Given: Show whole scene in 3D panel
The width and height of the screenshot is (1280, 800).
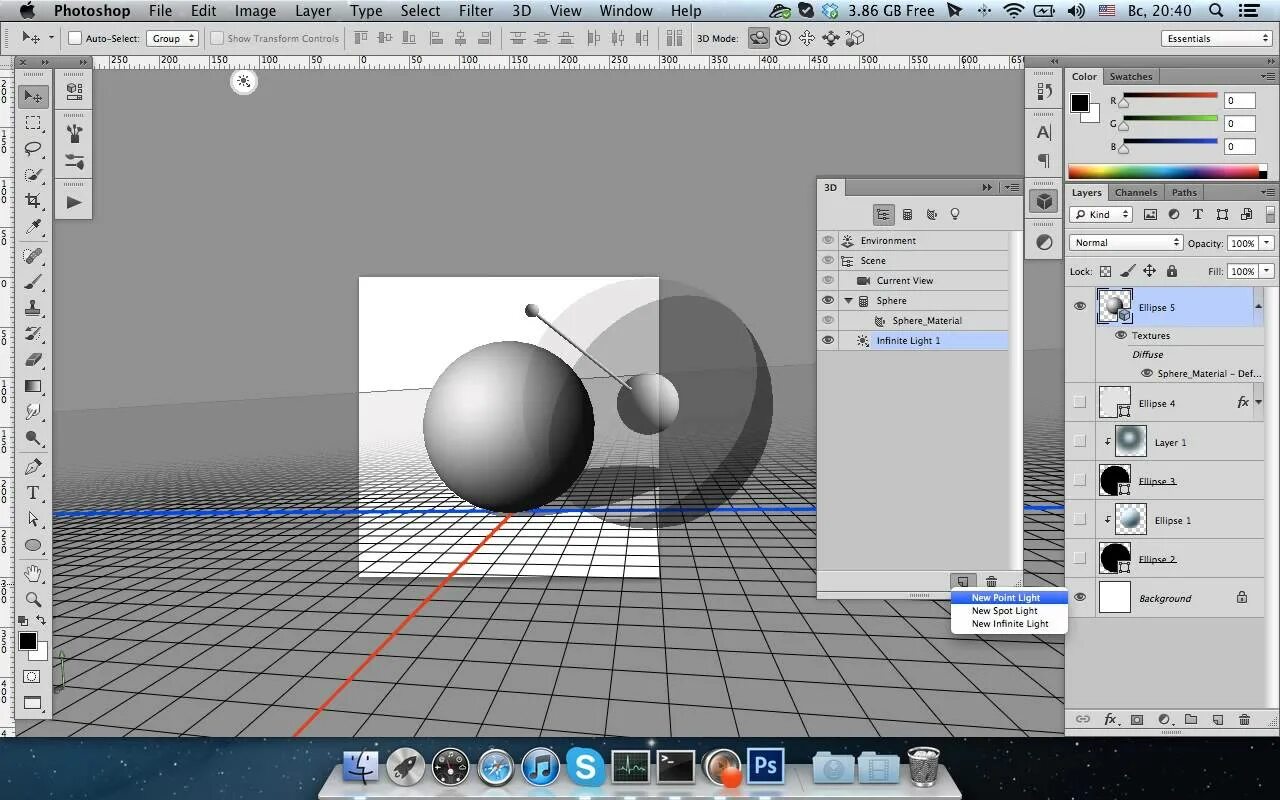Looking at the screenshot, I should pyautogui.click(x=883, y=214).
